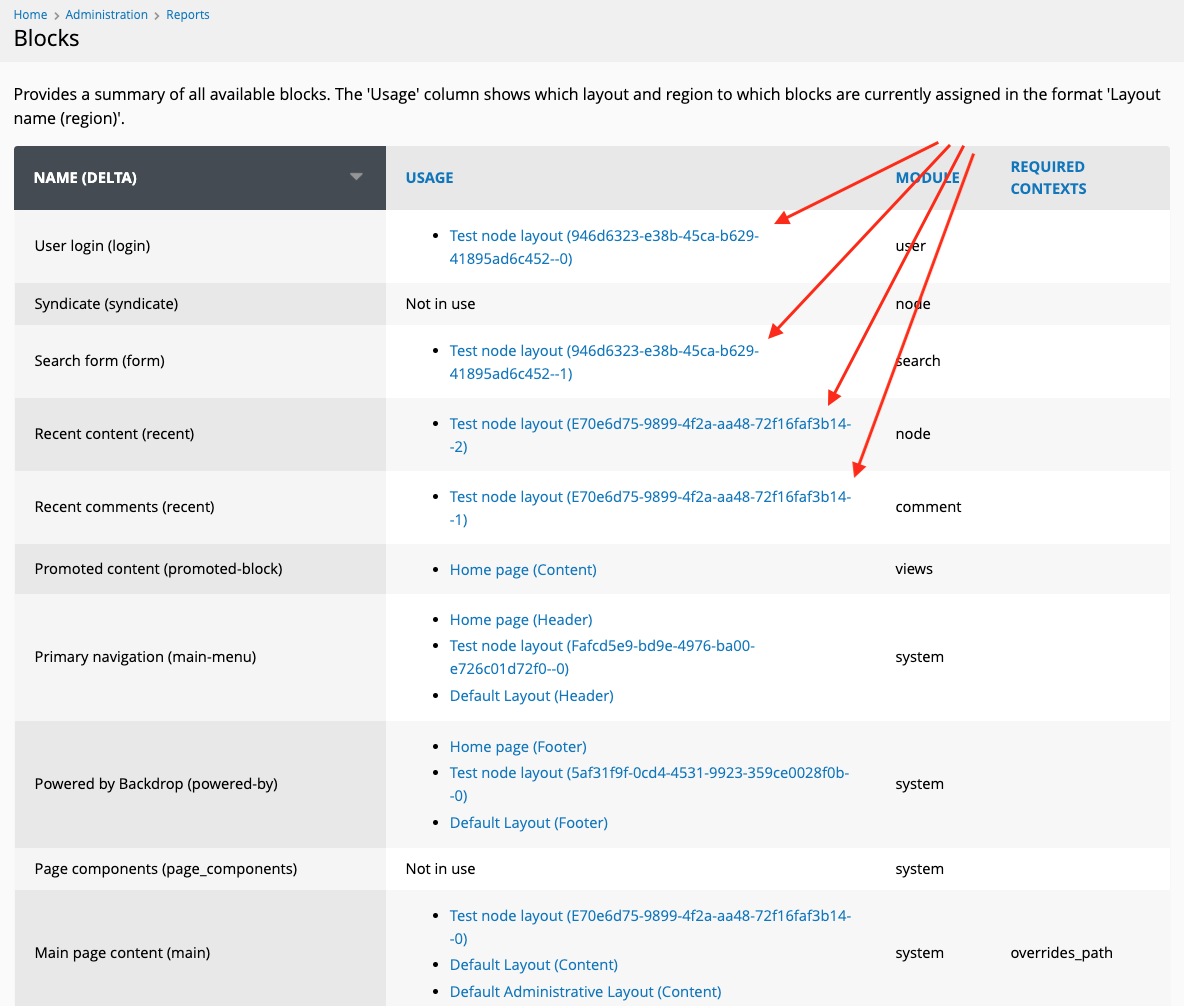
Task: Open Default Layout (Content) link
Action: [x=534, y=964]
